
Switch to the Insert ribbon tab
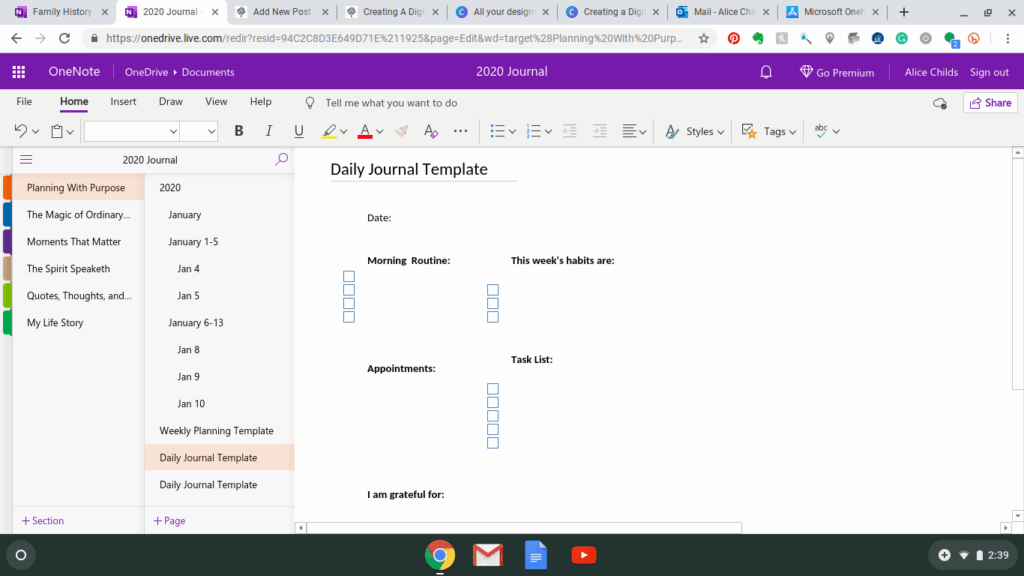click(123, 102)
